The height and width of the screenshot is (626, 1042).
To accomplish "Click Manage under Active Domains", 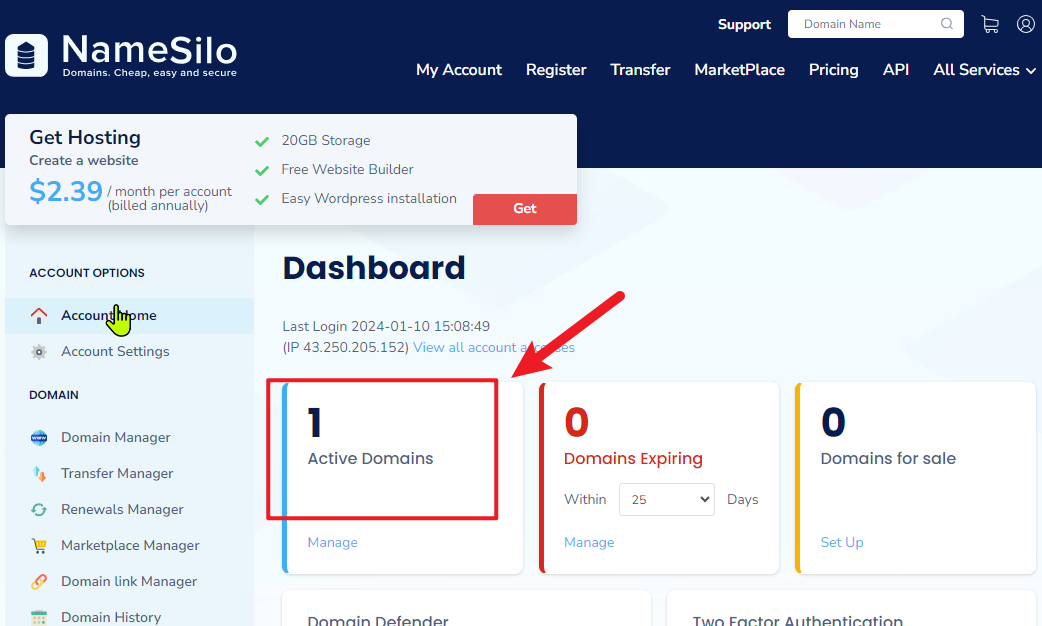I will tap(332, 542).
